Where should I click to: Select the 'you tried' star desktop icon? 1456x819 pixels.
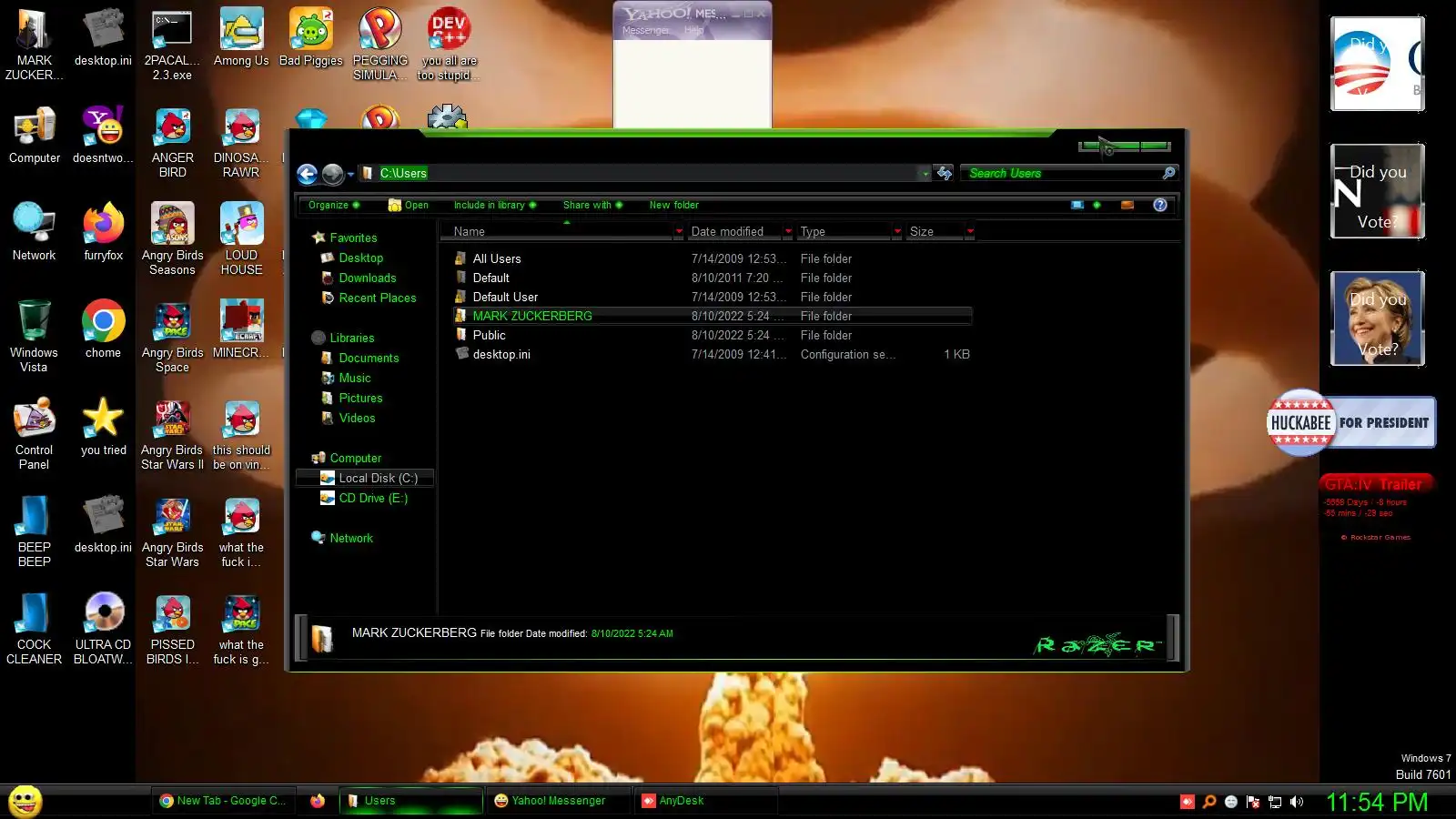[x=103, y=428]
